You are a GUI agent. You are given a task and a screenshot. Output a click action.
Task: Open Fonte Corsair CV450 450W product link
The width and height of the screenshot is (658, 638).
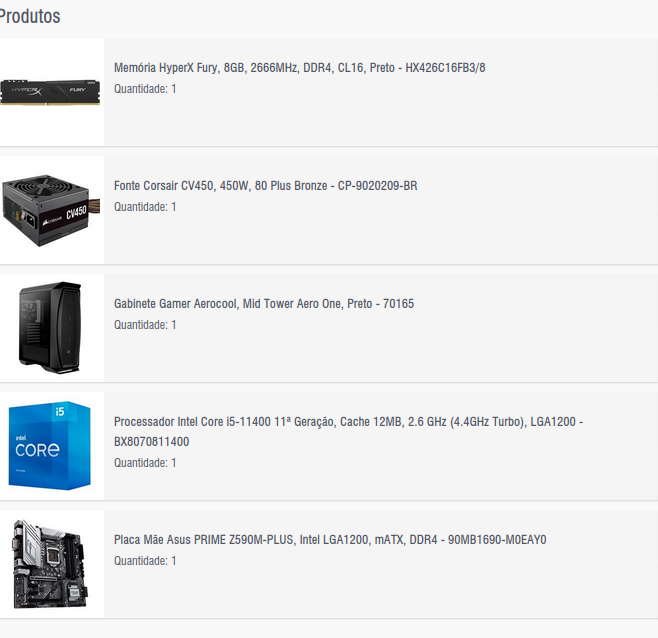pyautogui.click(x=266, y=186)
